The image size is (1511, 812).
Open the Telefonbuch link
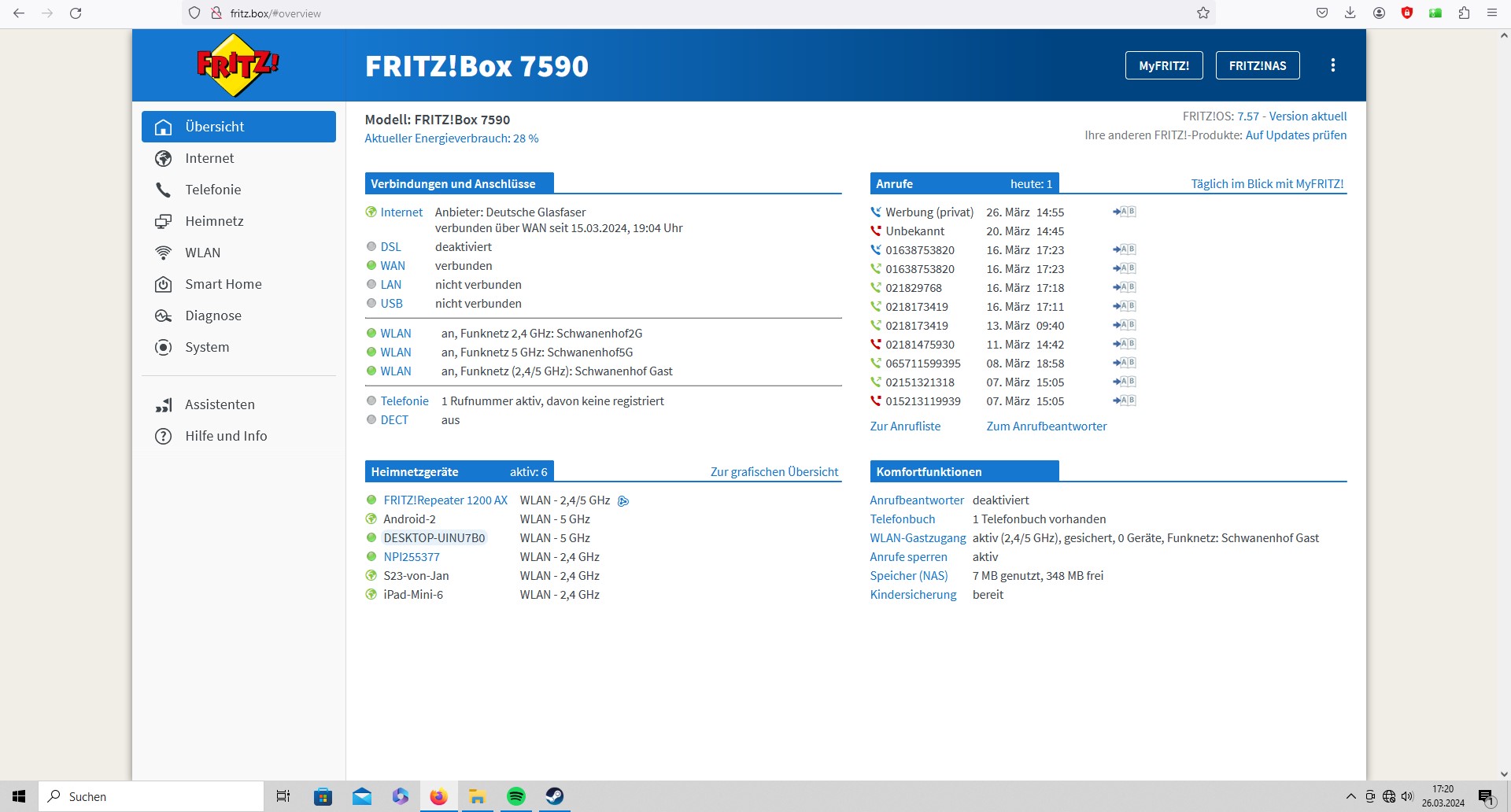tap(903, 519)
